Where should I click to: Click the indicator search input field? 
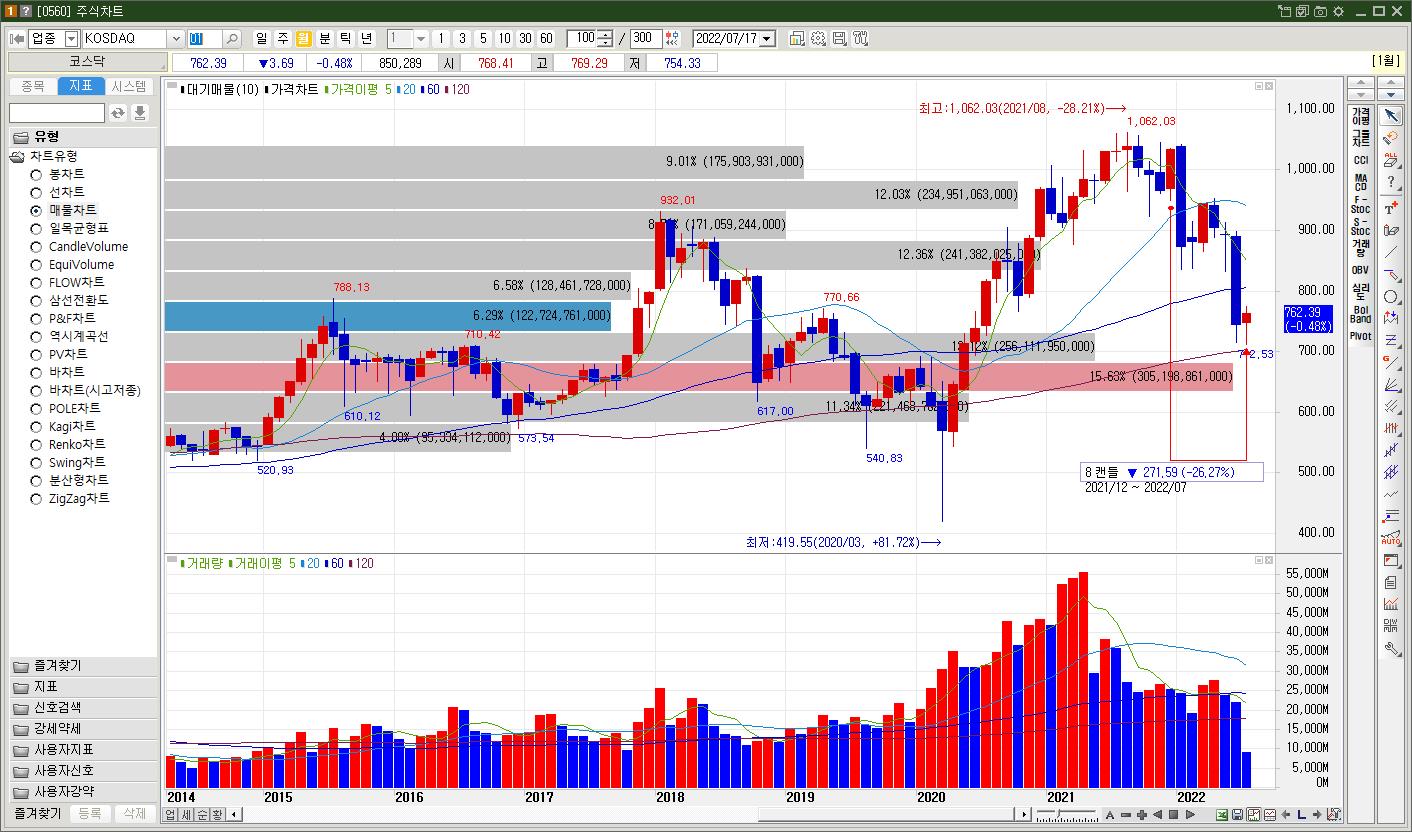pyautogui.click(x=57, y=113)
